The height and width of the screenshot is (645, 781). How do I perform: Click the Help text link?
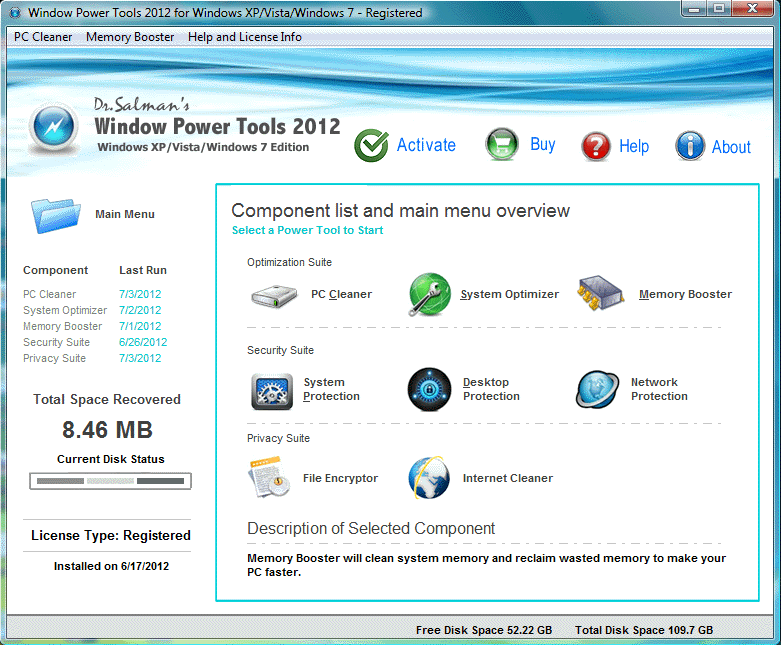pyautogui.click(x=634, y=146)
